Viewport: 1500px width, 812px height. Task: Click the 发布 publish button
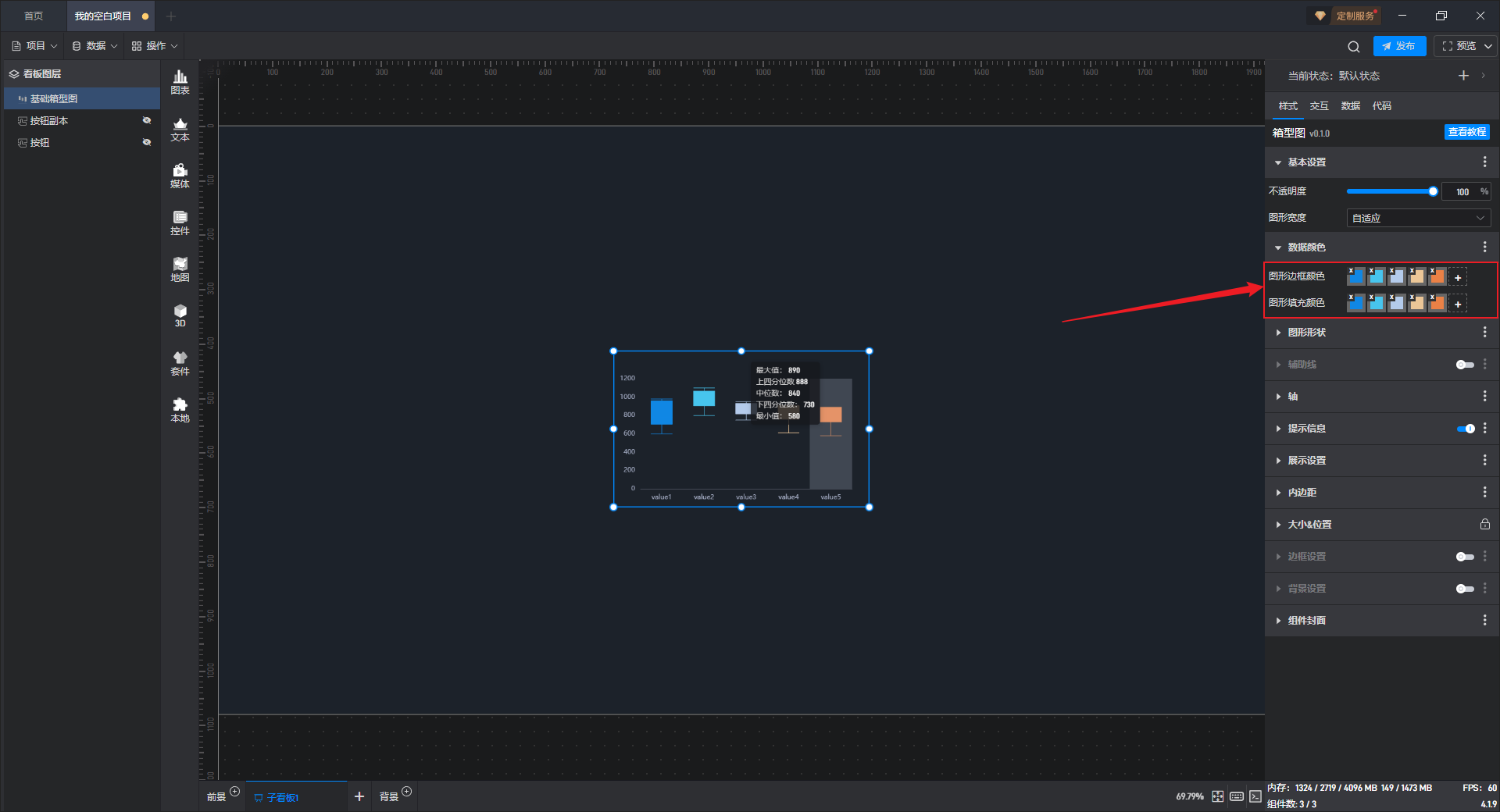point(1399,46)
